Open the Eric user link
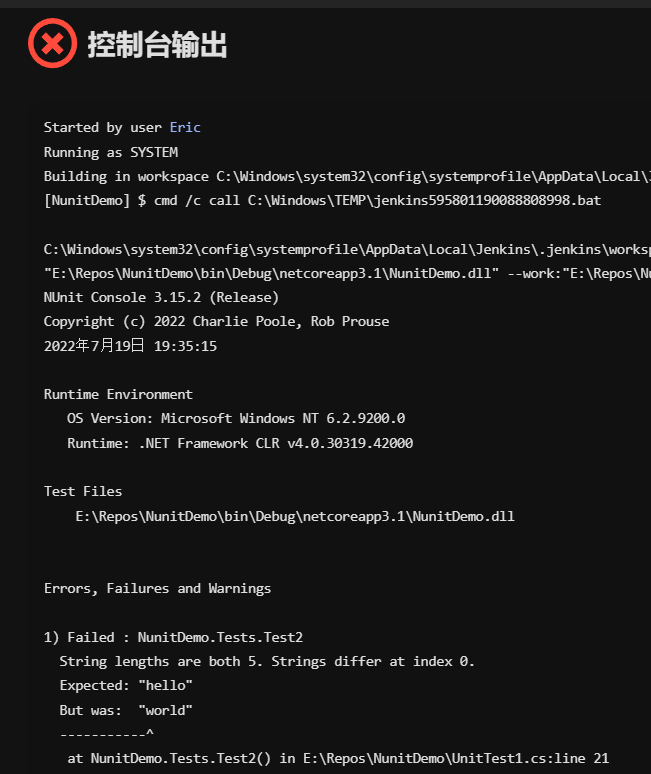This screenshot has width=651, height=774. click(185, 127)
